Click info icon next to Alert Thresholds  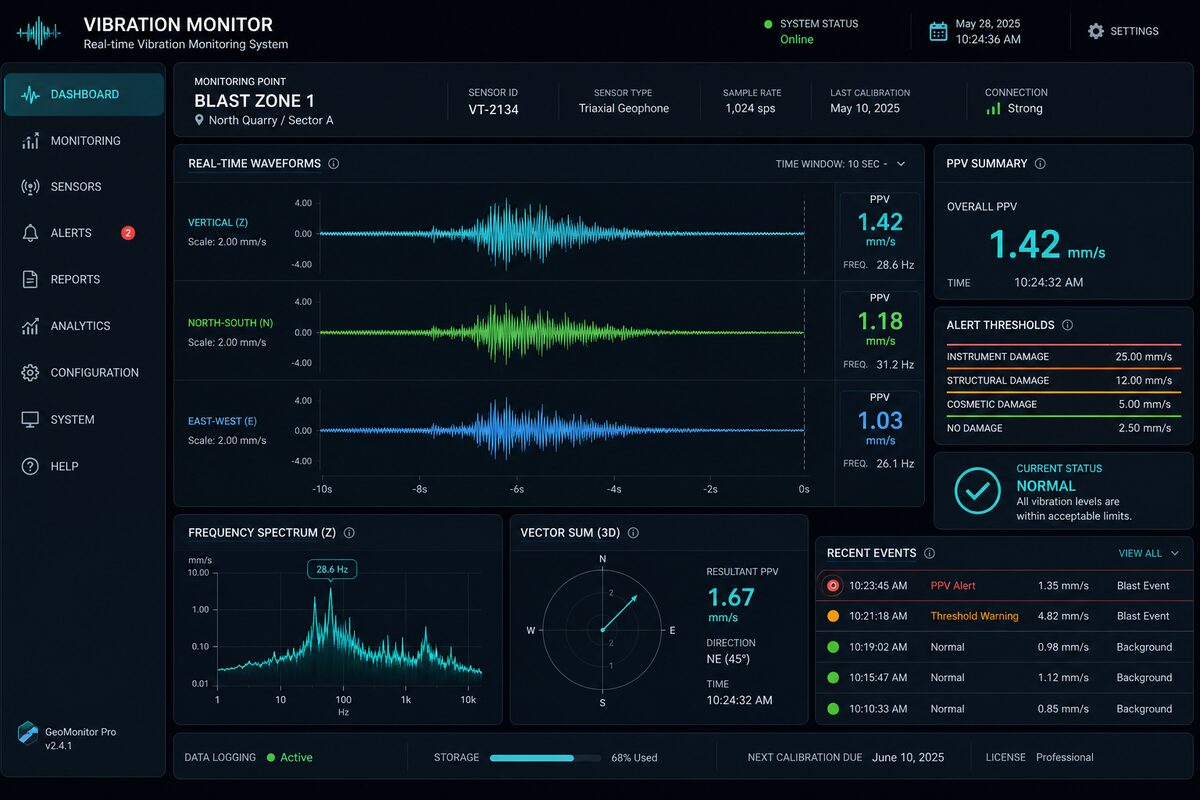coord(1068,325)
